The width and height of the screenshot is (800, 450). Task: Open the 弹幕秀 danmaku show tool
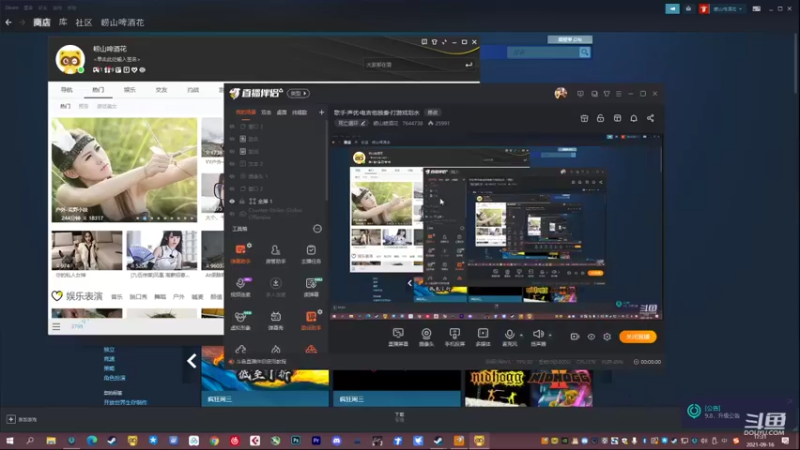point(276,320)
